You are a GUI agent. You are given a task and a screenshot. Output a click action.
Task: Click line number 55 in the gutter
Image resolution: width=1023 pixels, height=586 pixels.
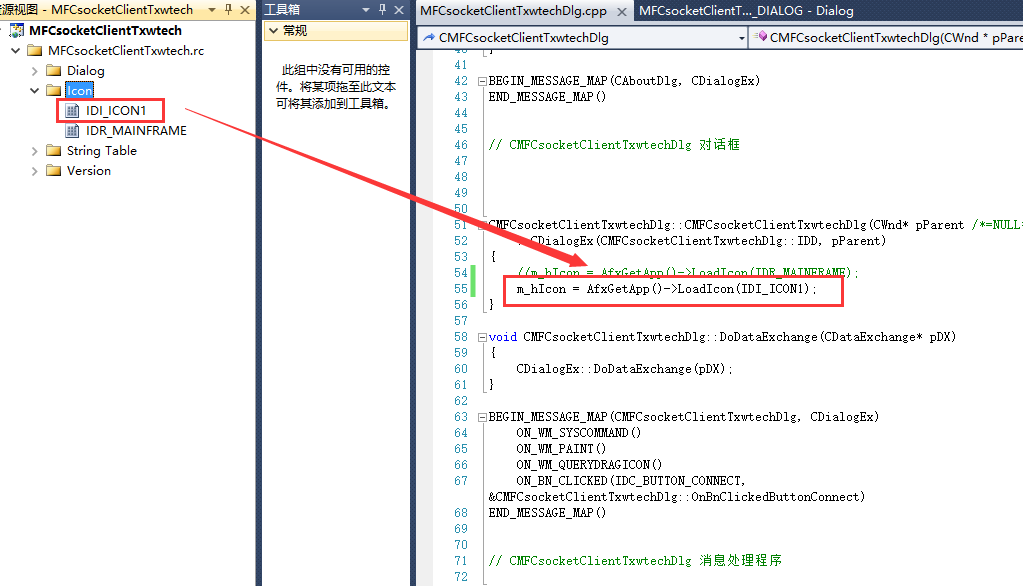[461, 289]
